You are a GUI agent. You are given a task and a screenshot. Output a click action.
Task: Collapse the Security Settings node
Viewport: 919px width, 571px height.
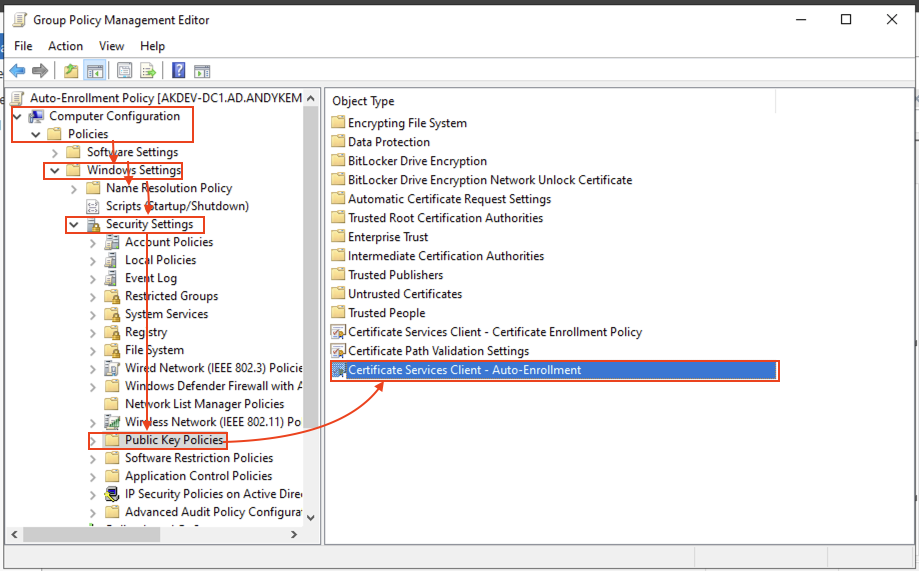pyautogui.click(x=73, y=225)
